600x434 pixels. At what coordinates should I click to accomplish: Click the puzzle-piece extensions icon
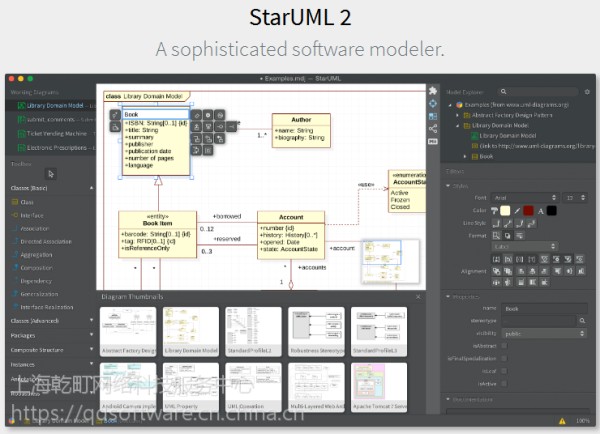(432, 91)
